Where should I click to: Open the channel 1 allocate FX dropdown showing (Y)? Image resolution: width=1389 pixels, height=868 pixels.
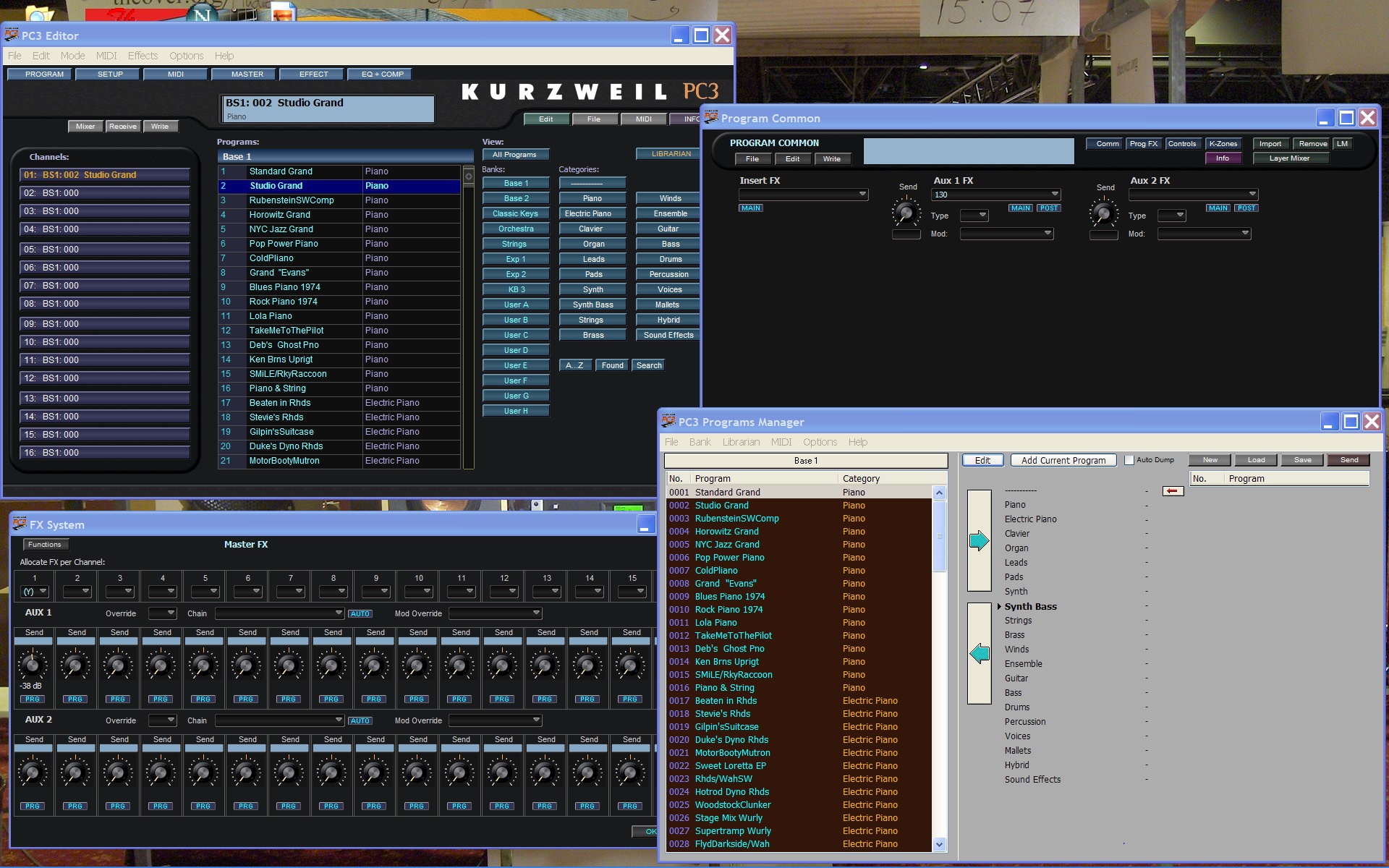coord(34,592)
